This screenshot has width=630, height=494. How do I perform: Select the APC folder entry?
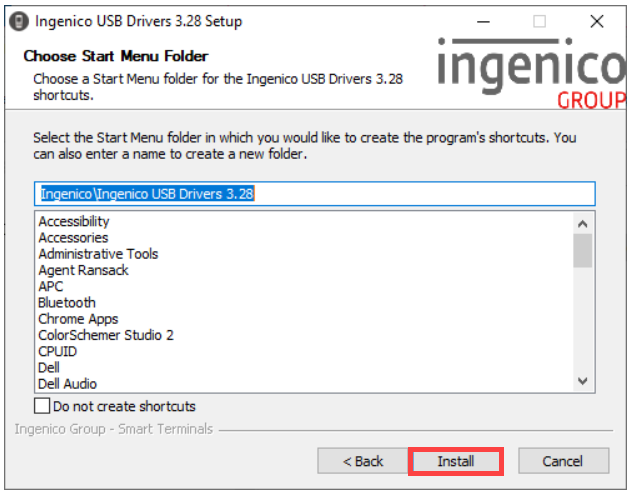51,286
